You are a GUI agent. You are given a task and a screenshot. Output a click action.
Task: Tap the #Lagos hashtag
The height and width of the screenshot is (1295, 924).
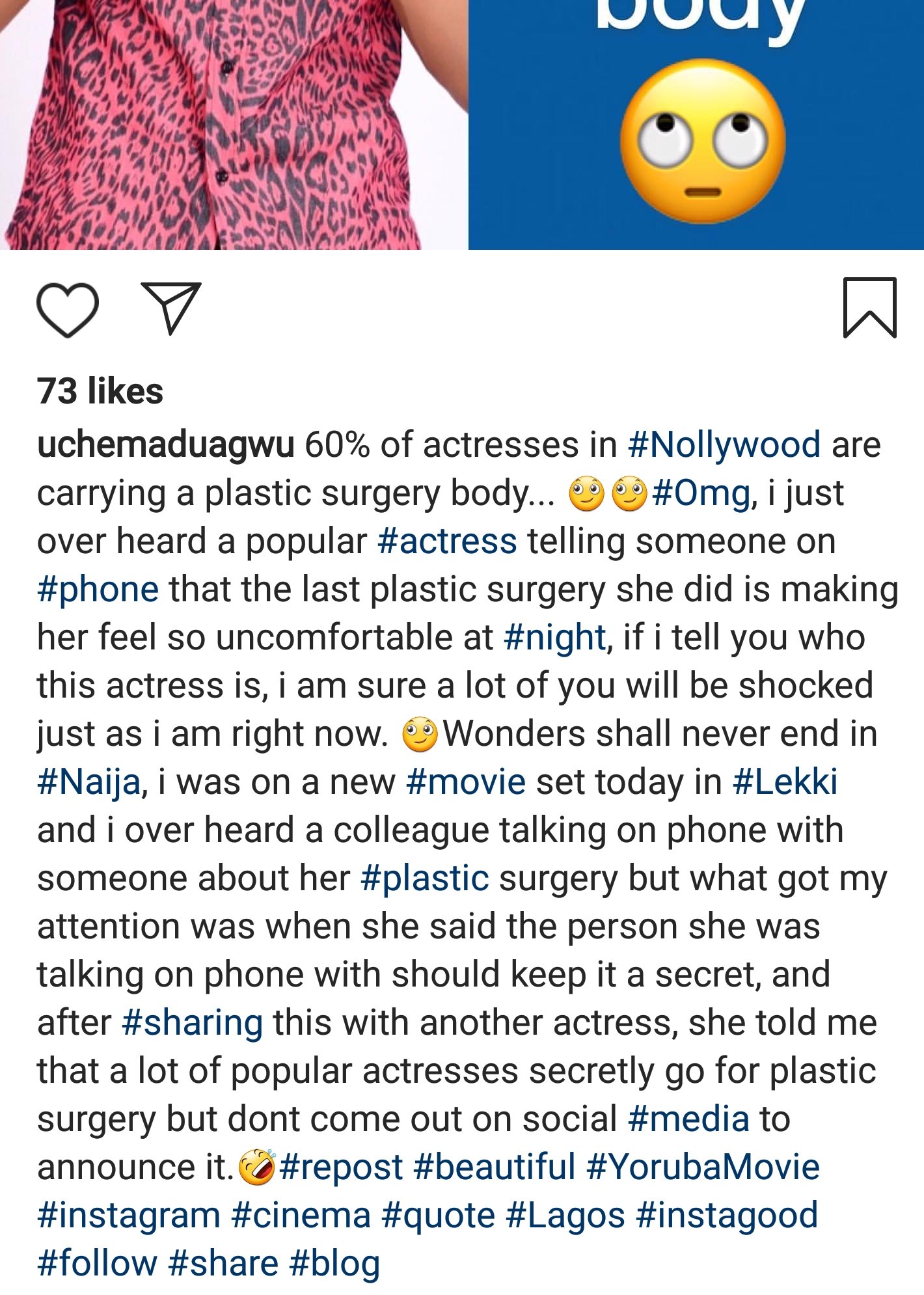click(x=565, y=1216)
